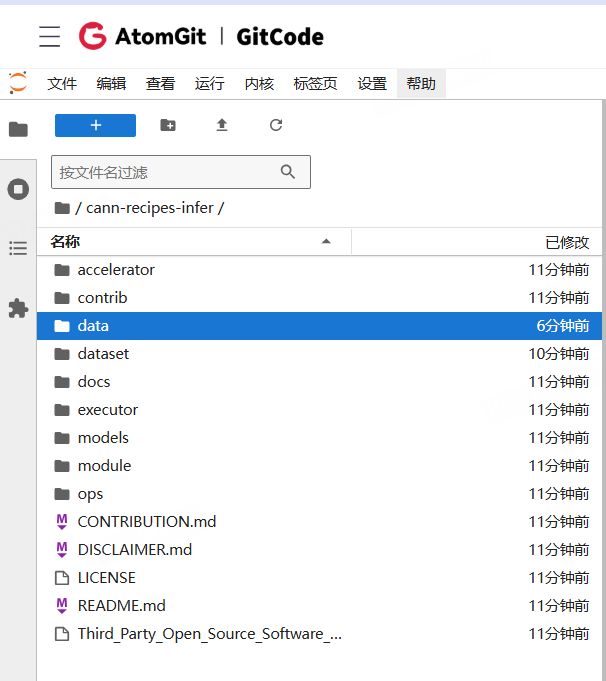
Task: Open the 帮助 menu
Action: click(x=421, y=83)
